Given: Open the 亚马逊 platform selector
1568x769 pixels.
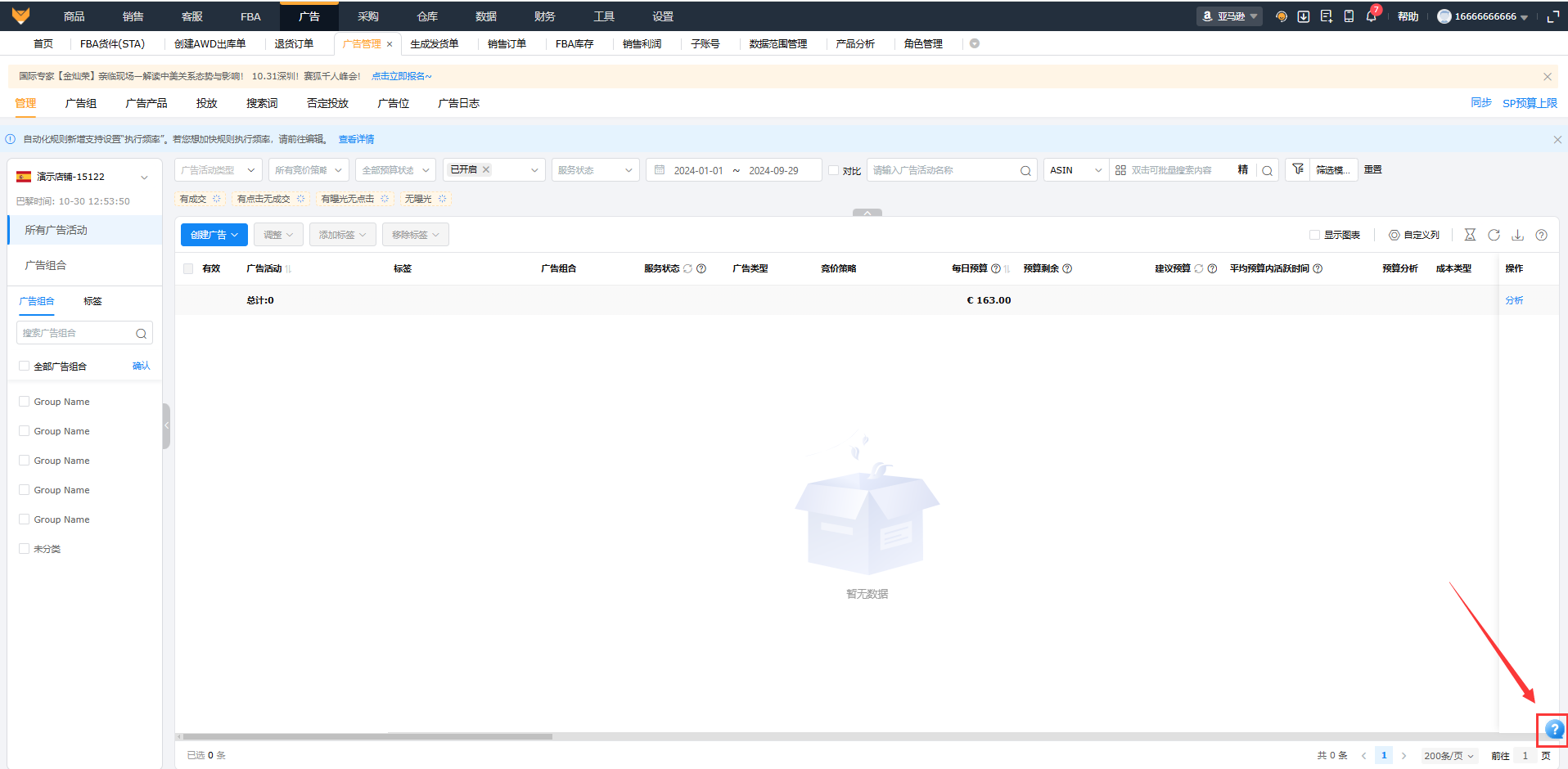Looking at the screenshot, I should click(x=1229, y=16).
